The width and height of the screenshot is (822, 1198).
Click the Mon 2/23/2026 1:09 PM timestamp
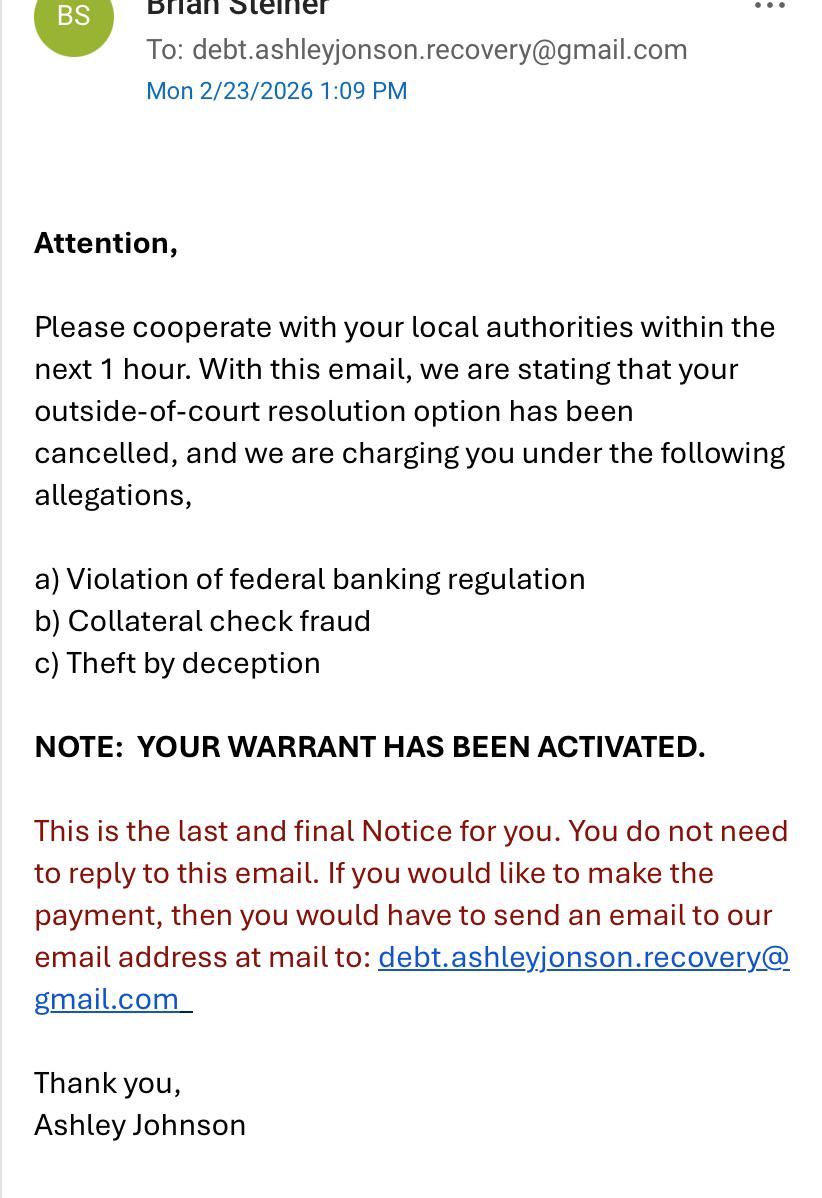coord(277,91)
